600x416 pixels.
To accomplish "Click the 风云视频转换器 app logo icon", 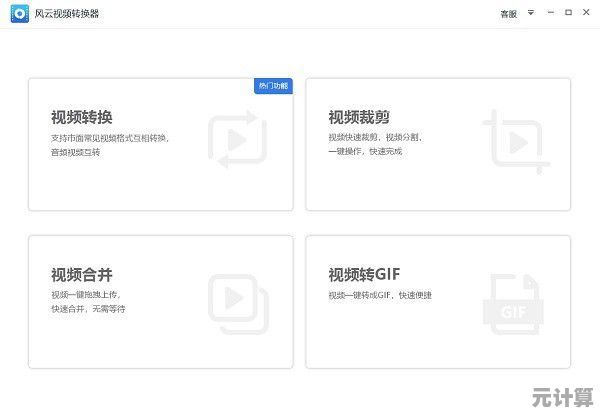I will coord(19,13).
